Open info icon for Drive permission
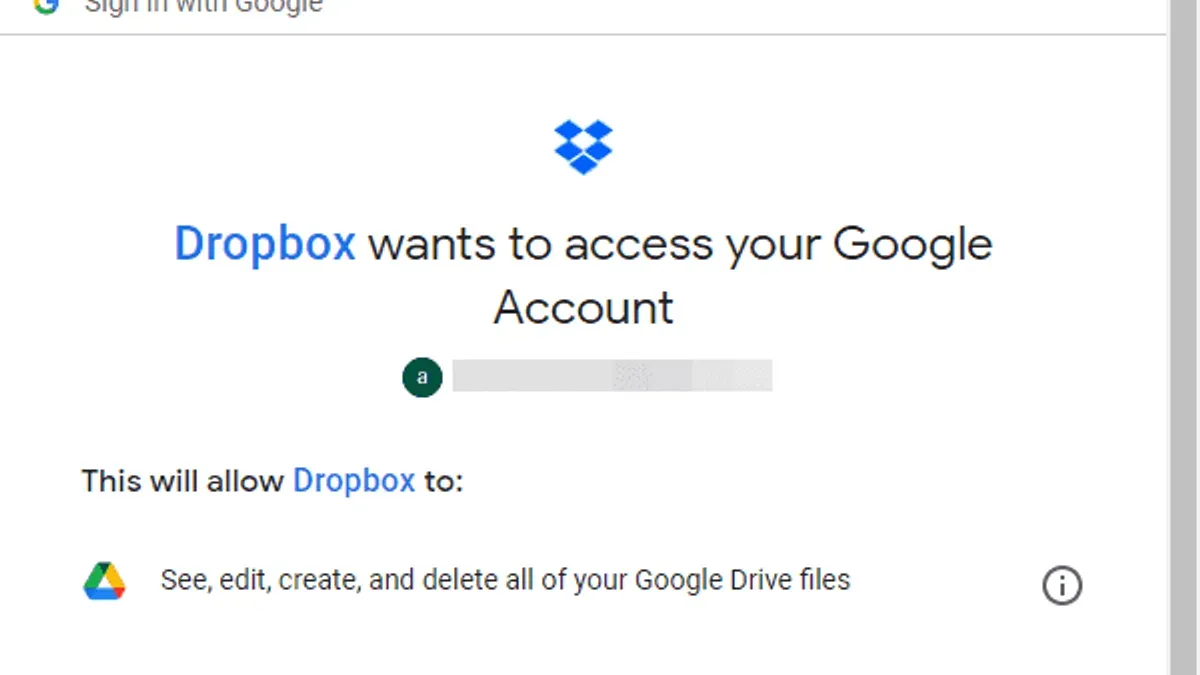Viewport: 1200px width, 675px height. point(1062,585)
